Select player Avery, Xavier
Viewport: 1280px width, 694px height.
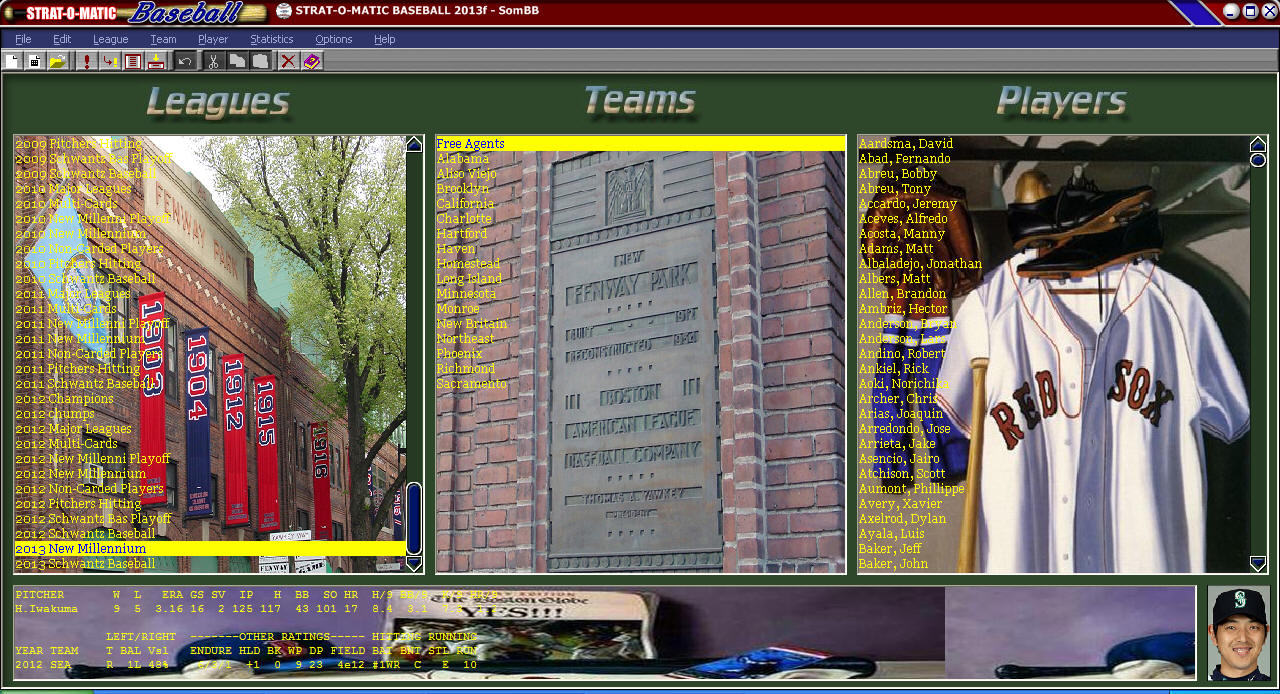click(x=900, y=504)
